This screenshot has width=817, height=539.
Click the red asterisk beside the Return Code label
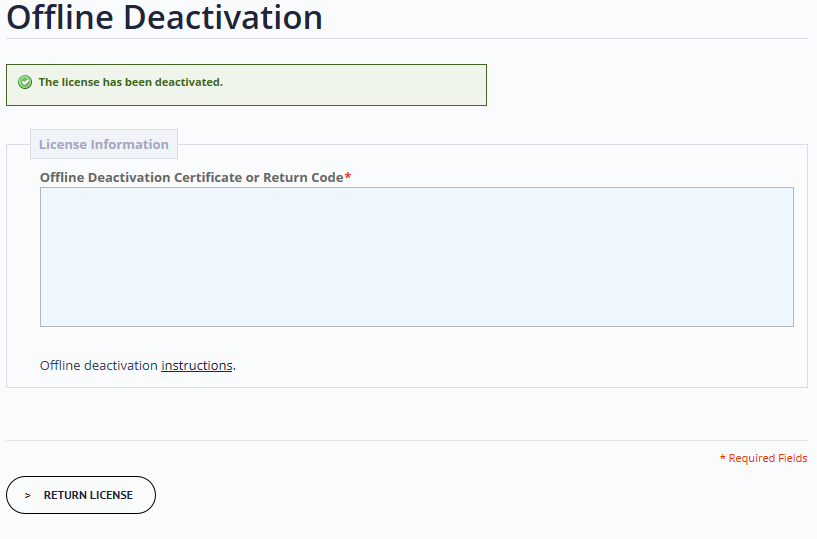(348, 176)
